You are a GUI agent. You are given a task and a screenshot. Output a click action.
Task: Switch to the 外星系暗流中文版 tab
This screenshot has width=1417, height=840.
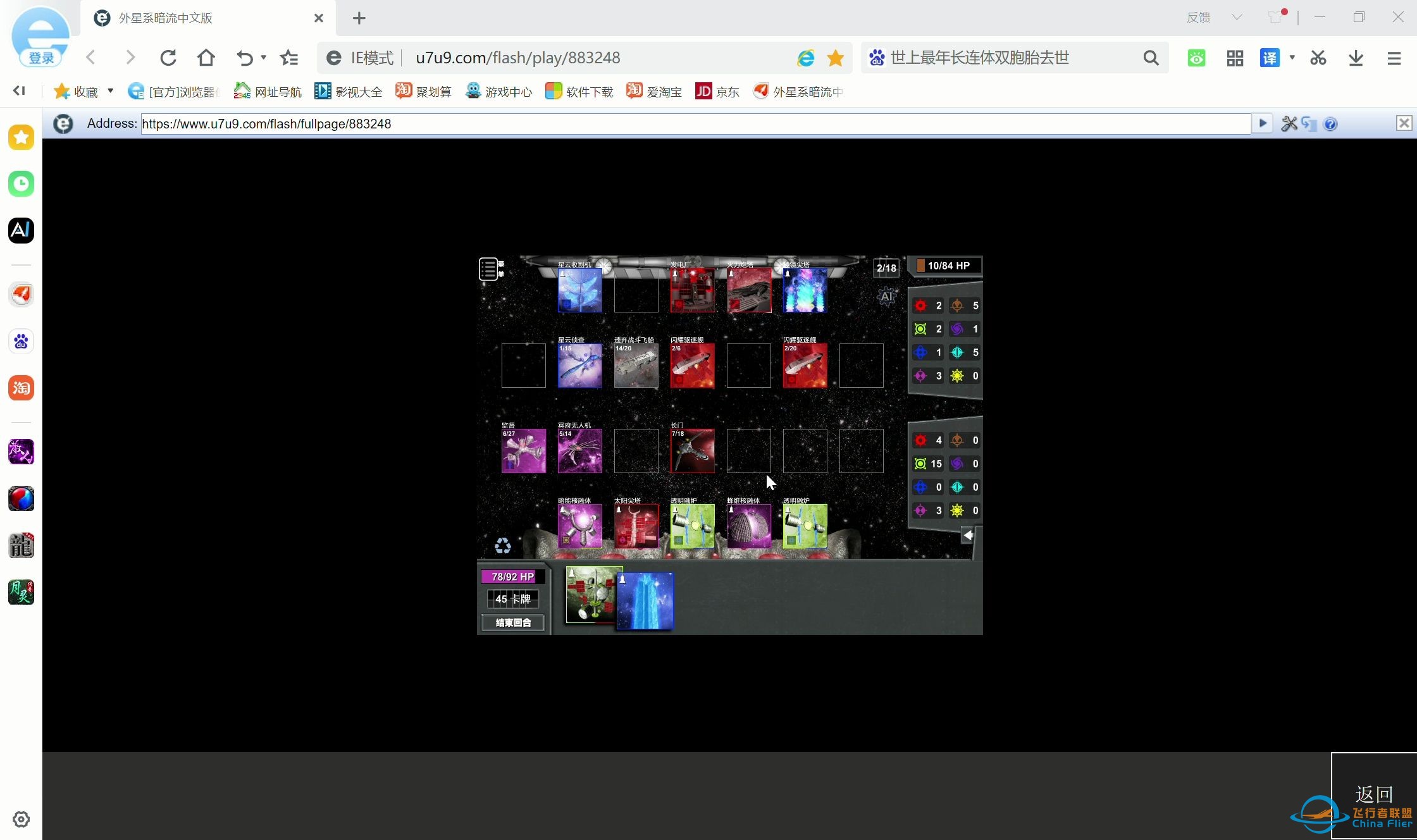point(166,18)
